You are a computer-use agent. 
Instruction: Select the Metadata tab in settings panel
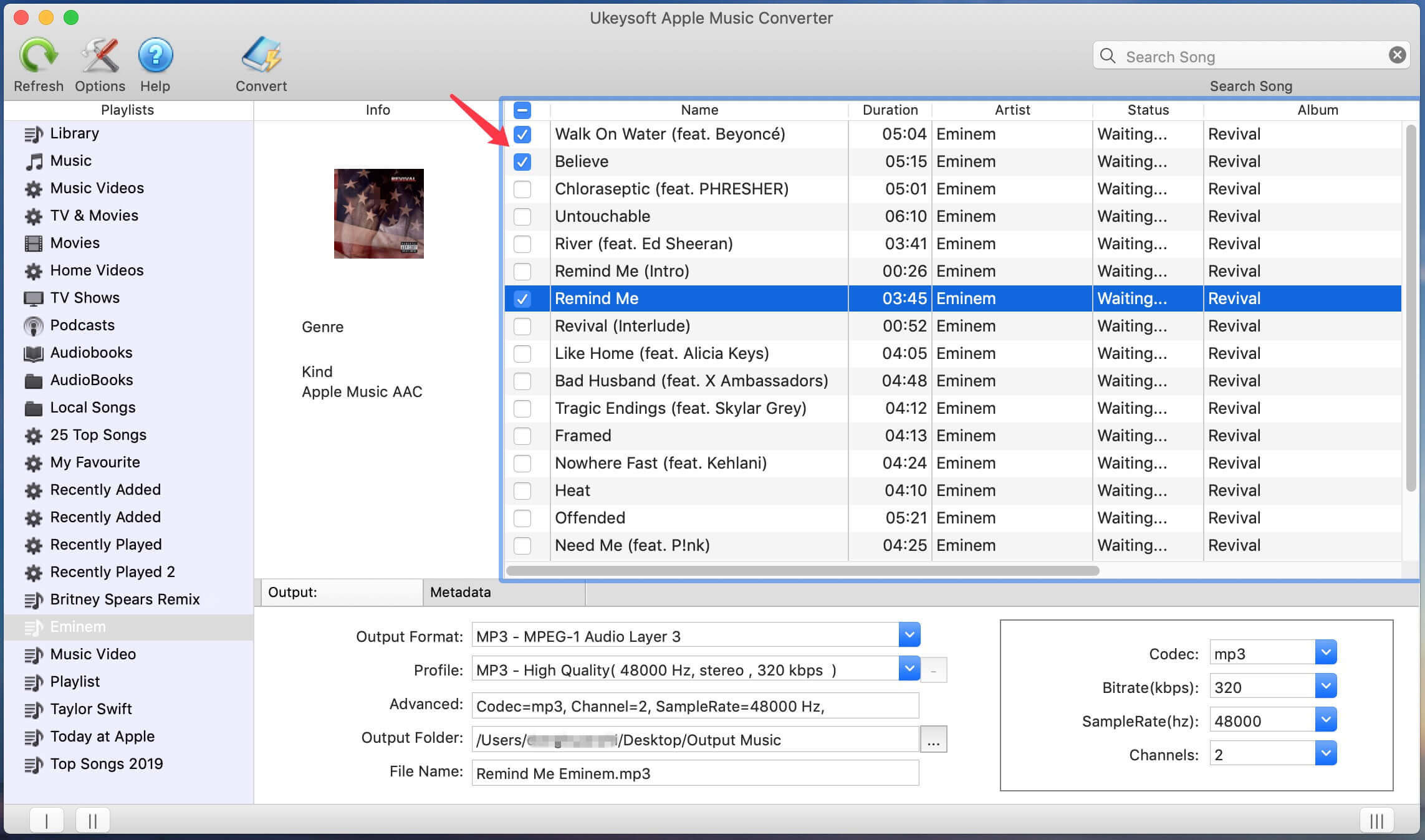(x=460, y=592)
